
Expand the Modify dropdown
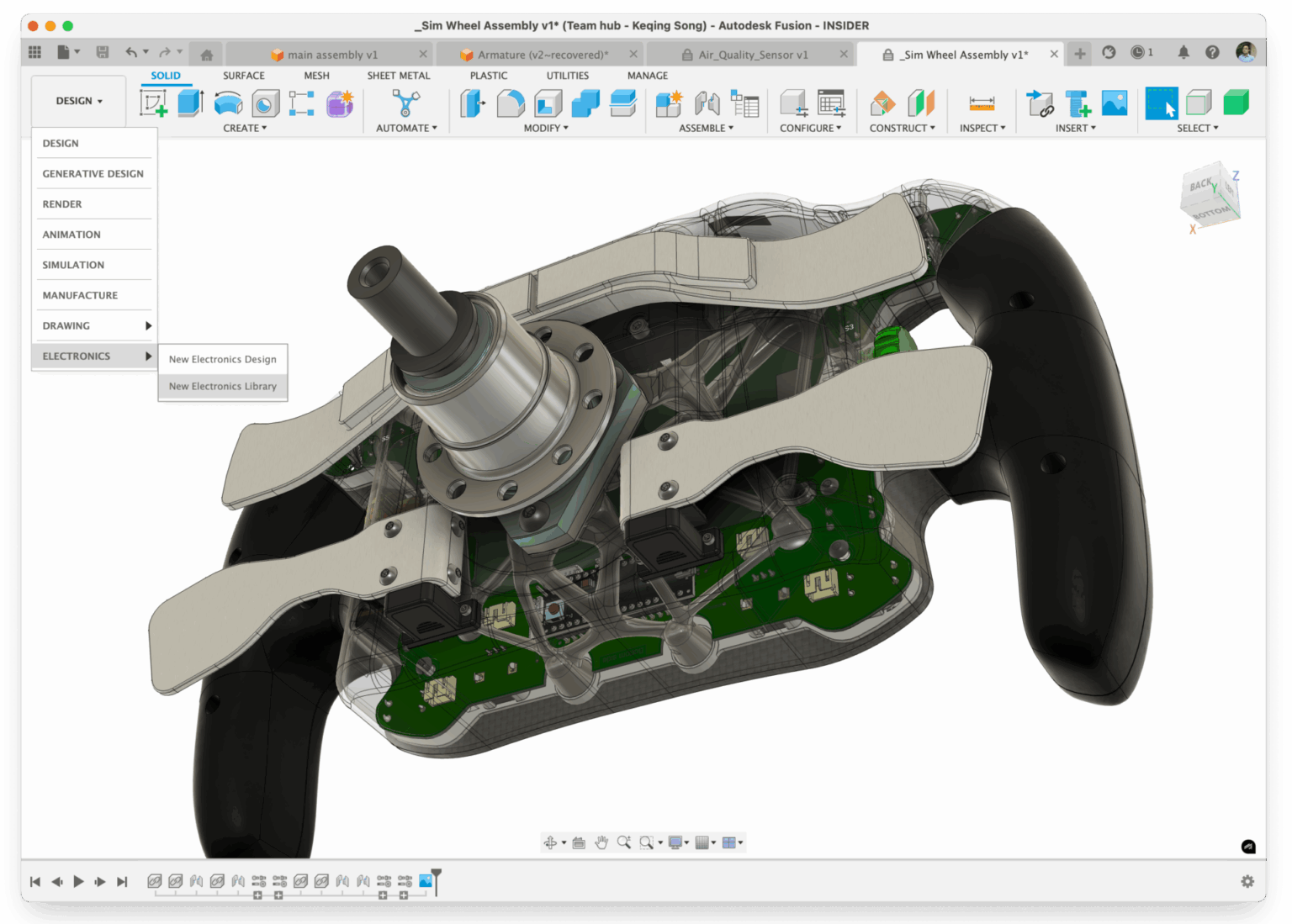545,128
